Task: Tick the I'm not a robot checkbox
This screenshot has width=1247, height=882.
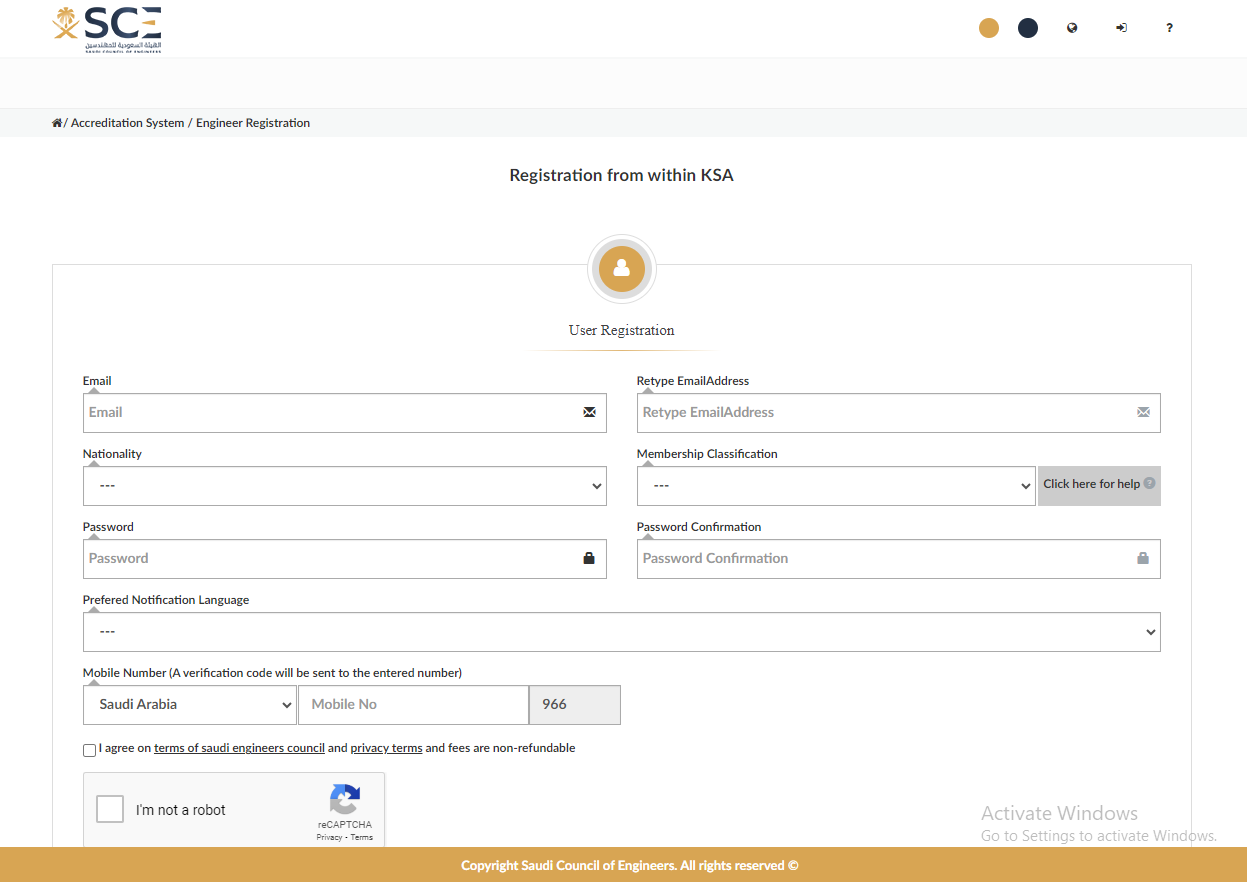Action: 110,809
